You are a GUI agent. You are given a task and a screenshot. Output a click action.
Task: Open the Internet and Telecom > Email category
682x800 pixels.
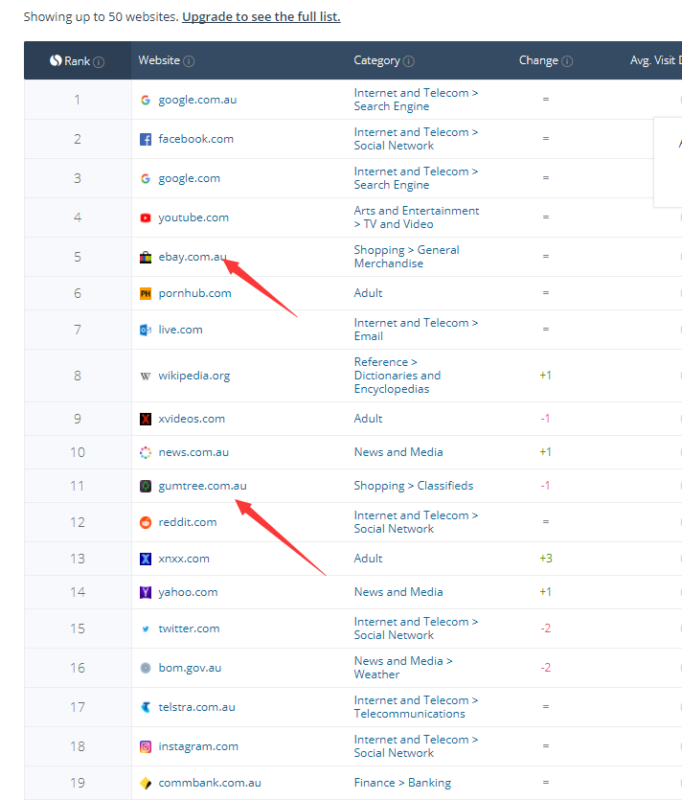click(416, 330)
